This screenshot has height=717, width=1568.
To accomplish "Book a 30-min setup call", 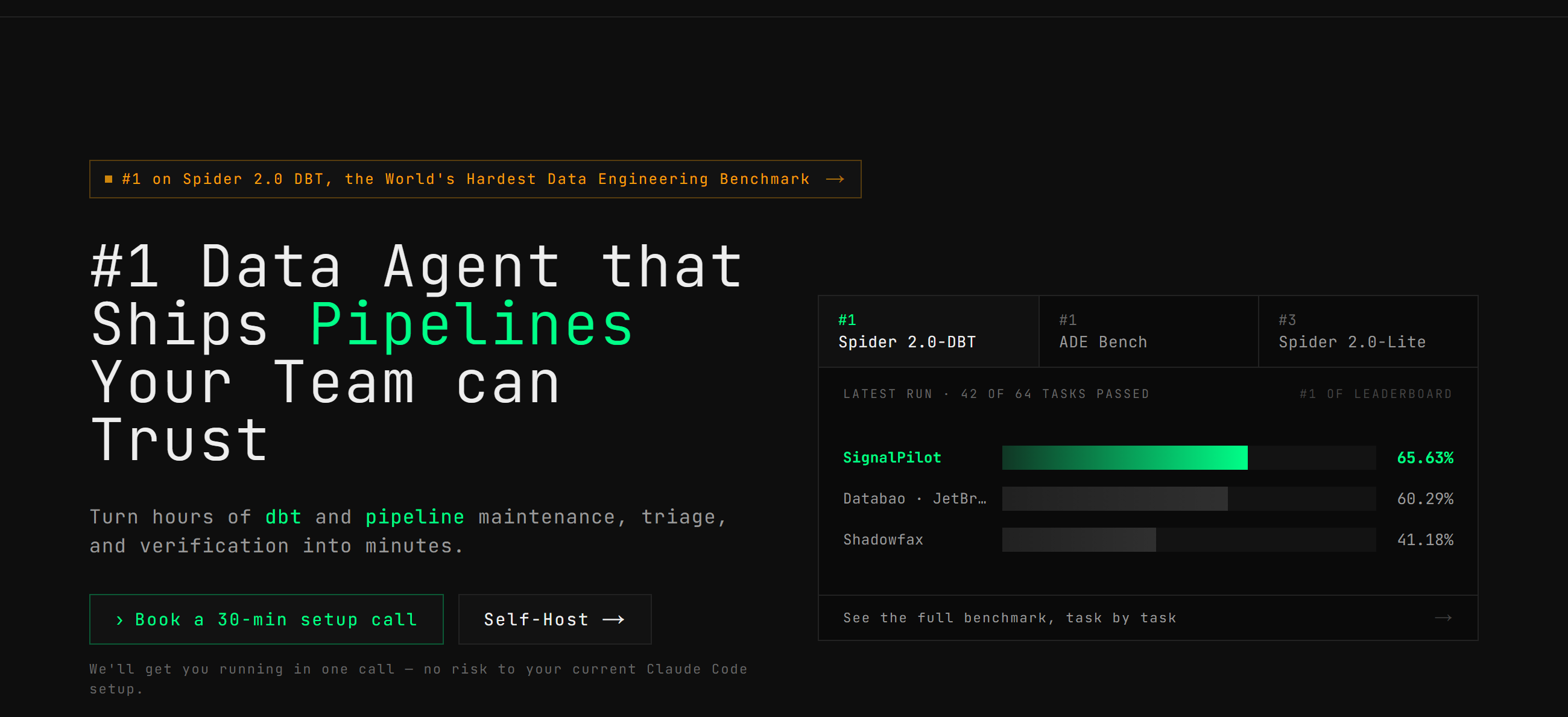I will click(266, 619).
